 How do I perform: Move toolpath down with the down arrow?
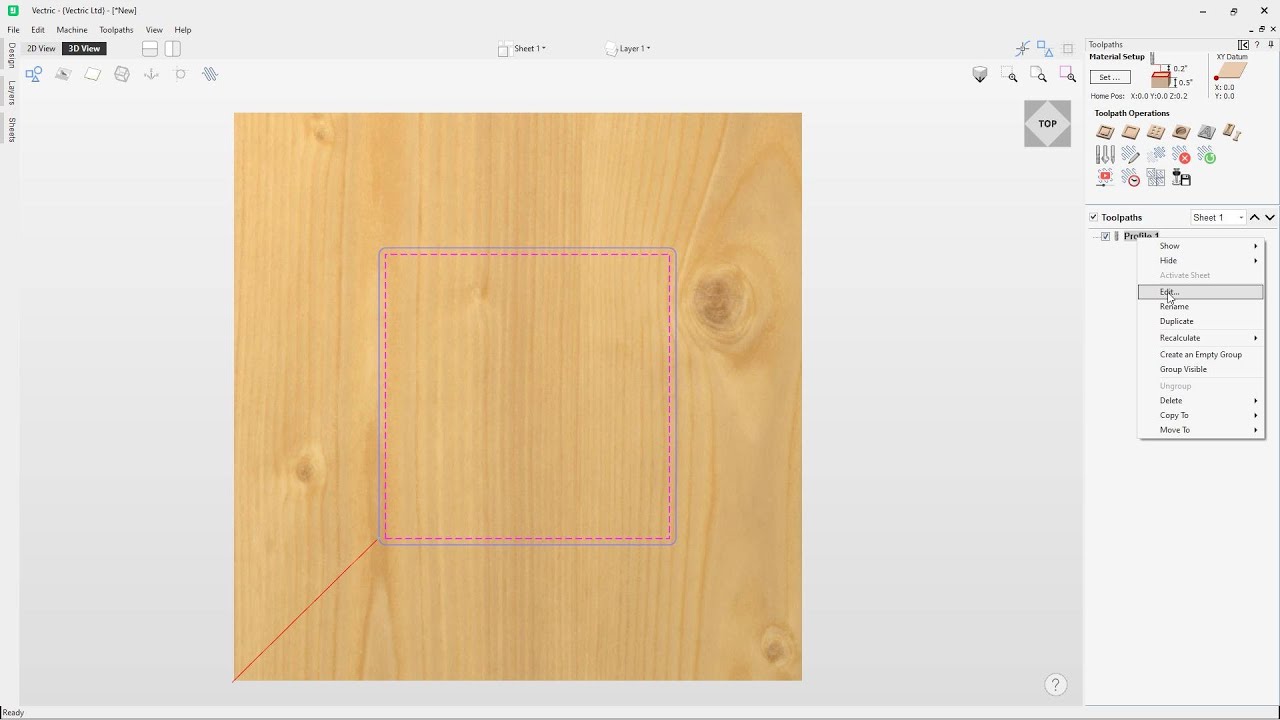(1270, 217)
